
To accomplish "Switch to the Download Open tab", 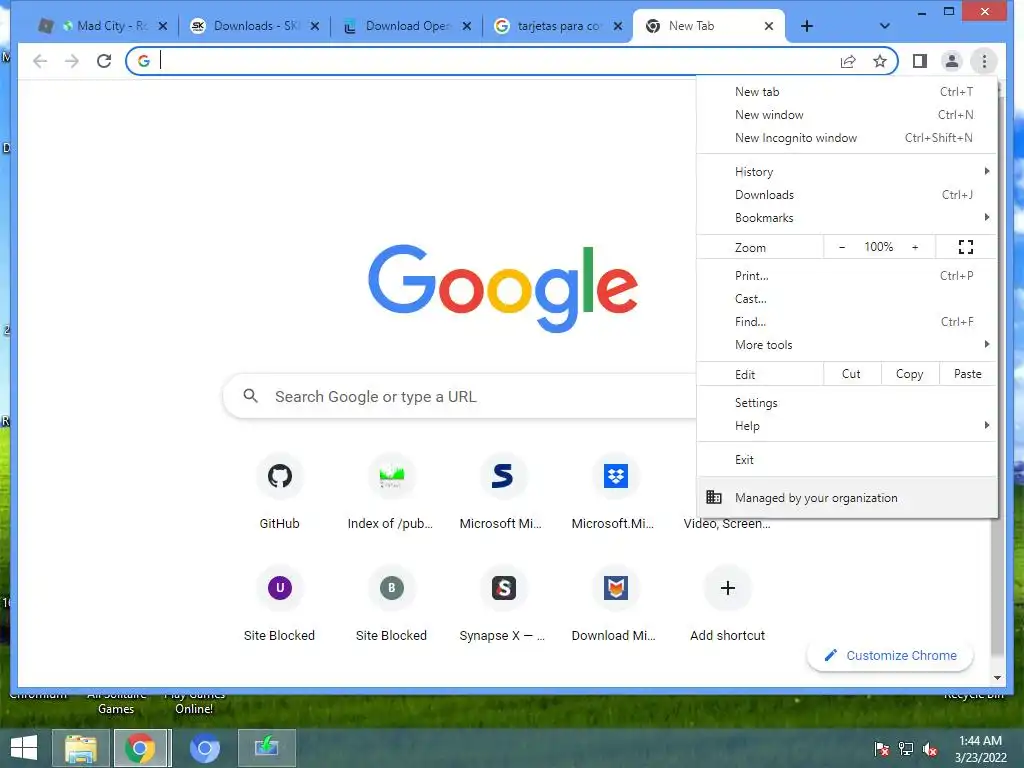I will 406,26.
